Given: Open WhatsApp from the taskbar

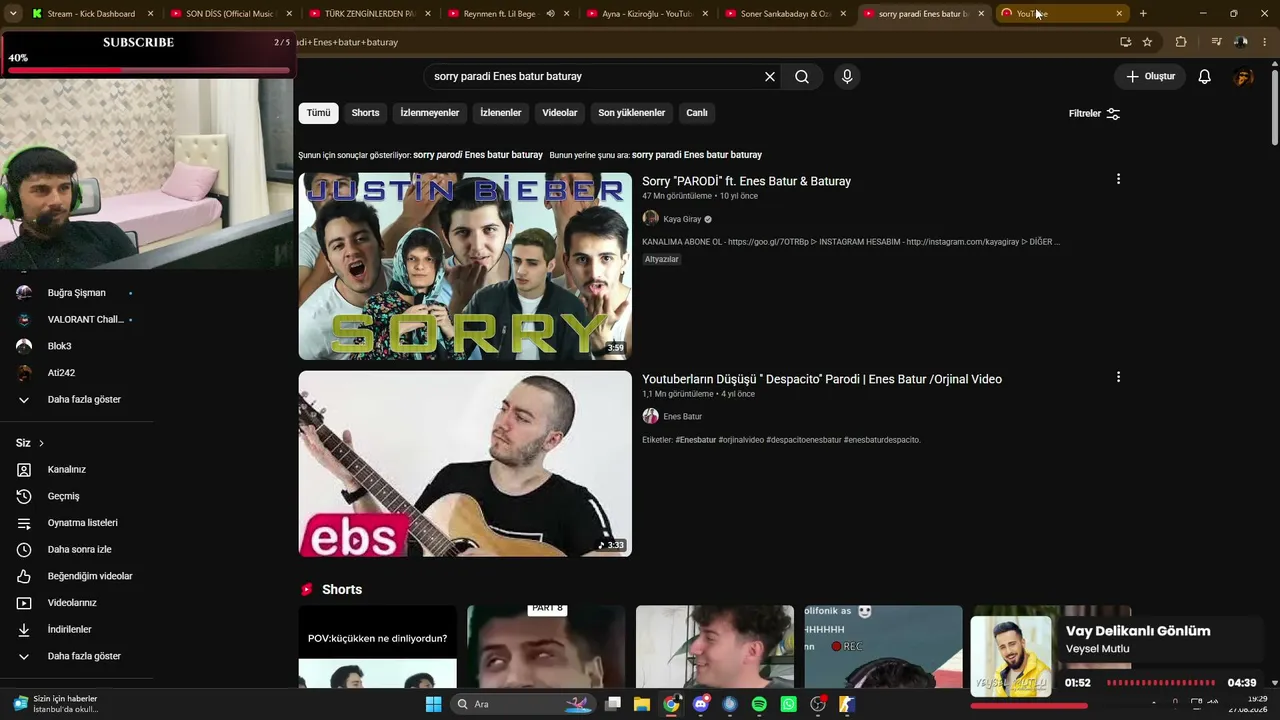Looking at the screenshot, I should click(x=789, y=704).
